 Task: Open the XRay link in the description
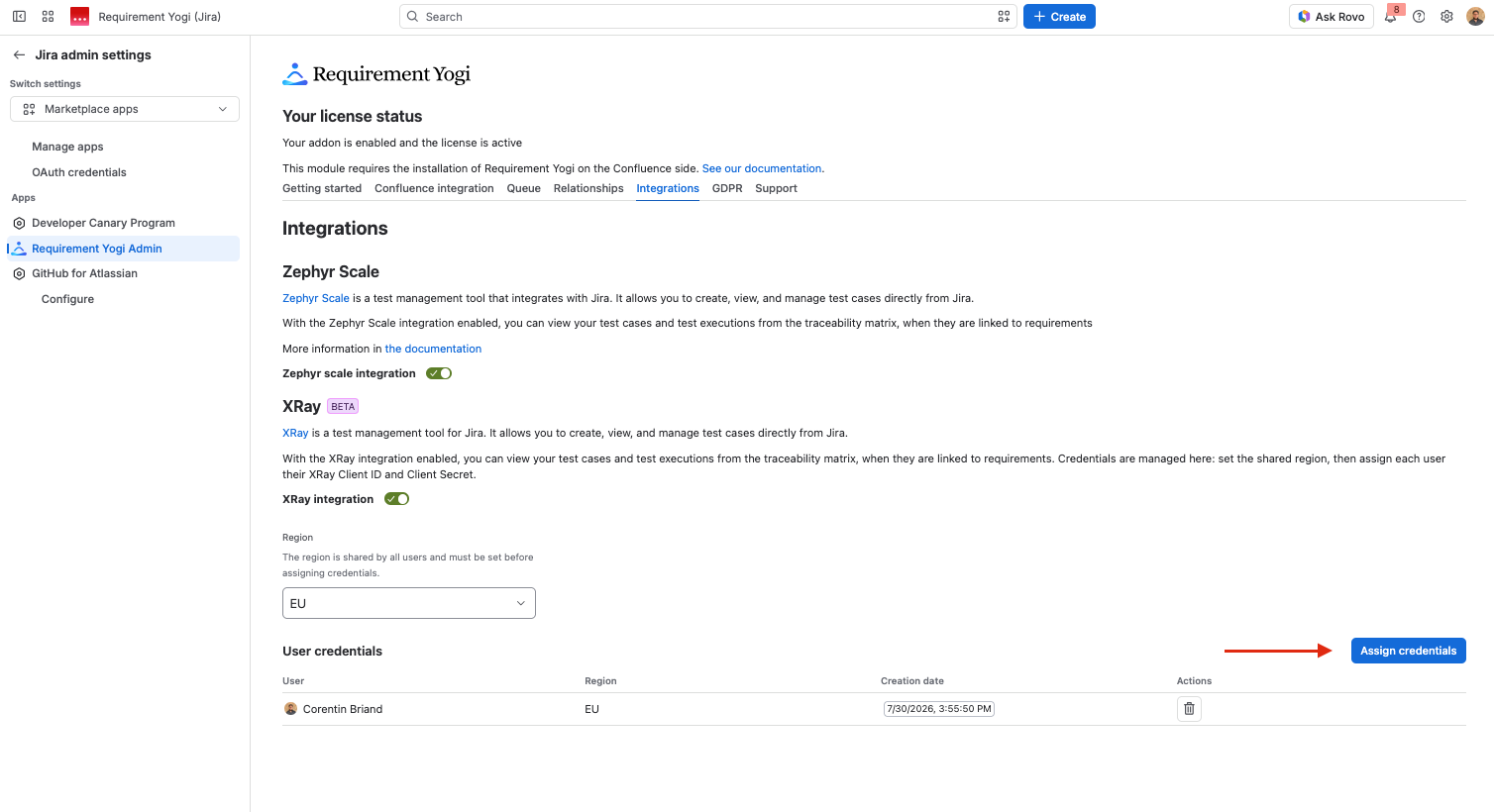click(x=295, y=433)
